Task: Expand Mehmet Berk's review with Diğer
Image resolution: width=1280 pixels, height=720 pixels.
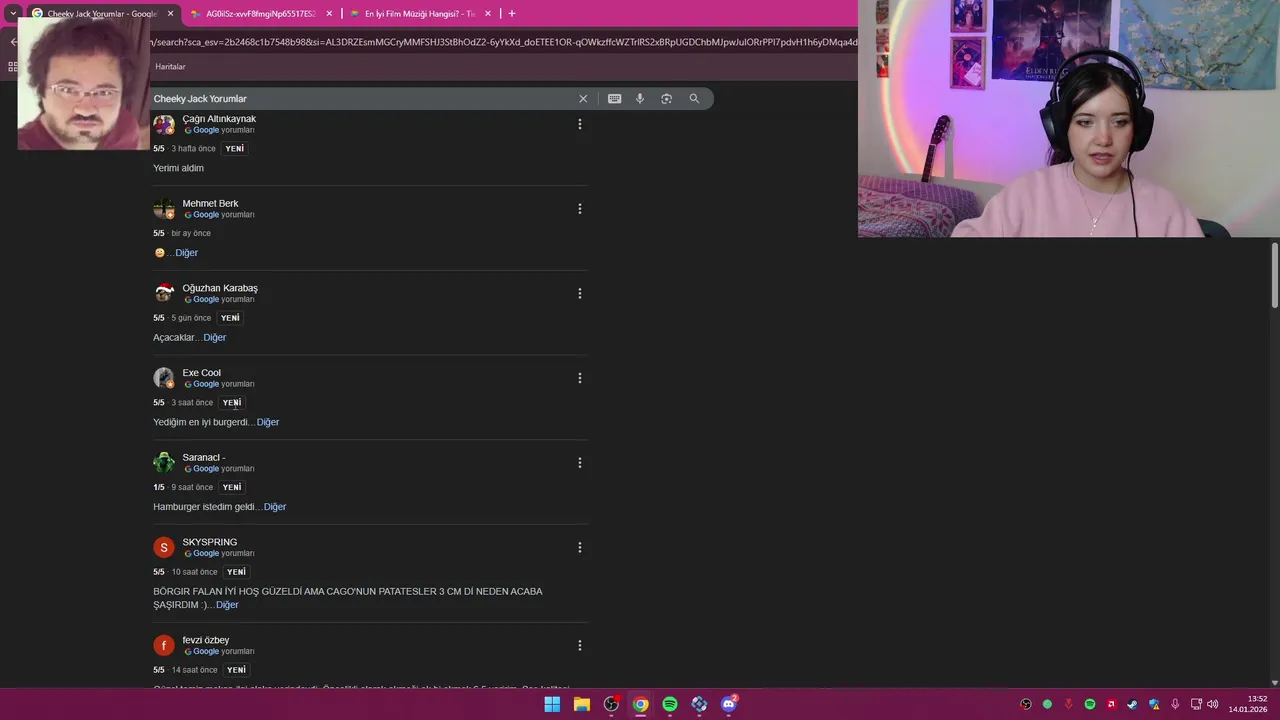Action: [x=187, y=253]
